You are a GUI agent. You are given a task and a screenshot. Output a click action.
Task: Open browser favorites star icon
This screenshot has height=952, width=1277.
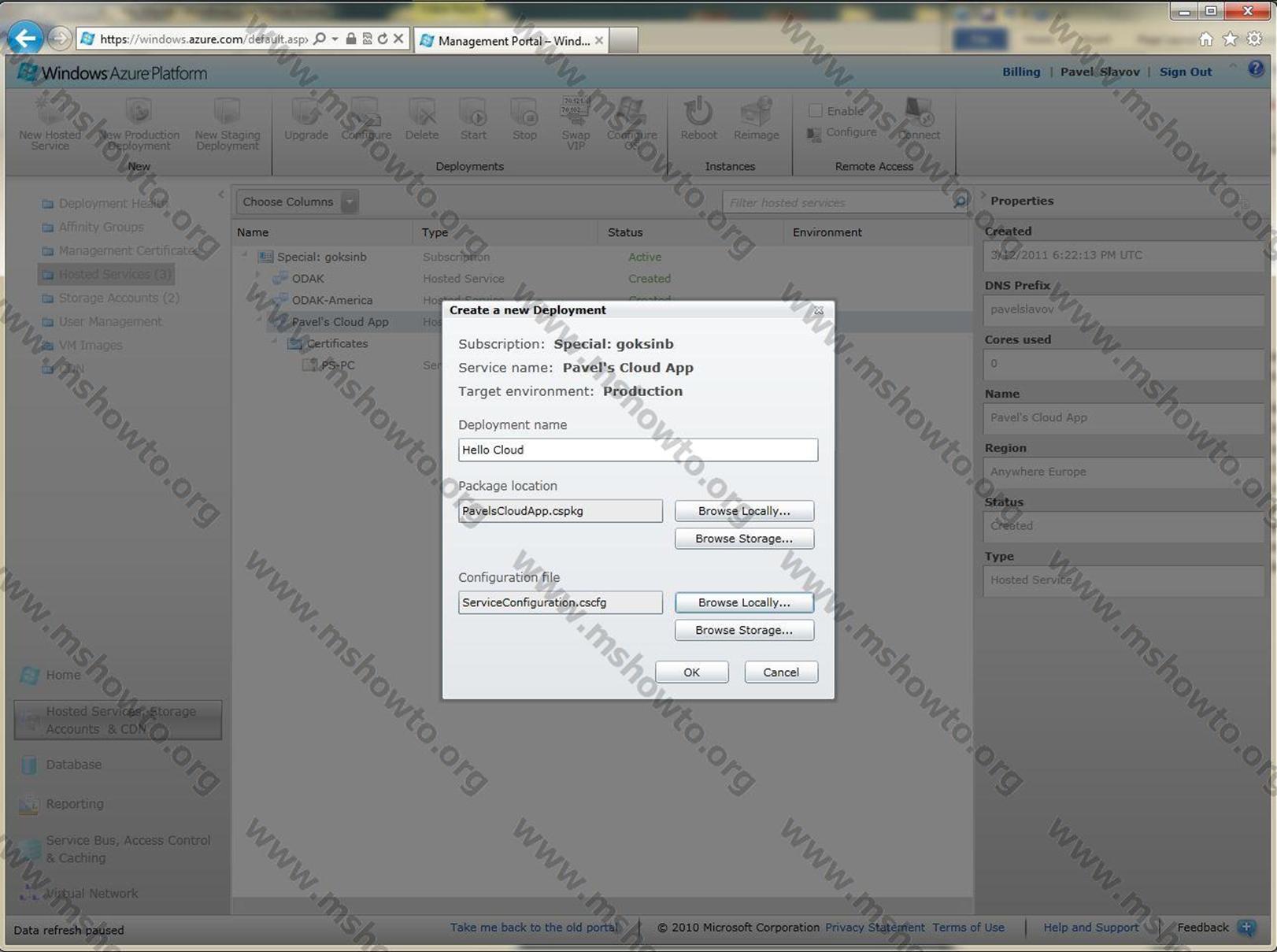1230,39
